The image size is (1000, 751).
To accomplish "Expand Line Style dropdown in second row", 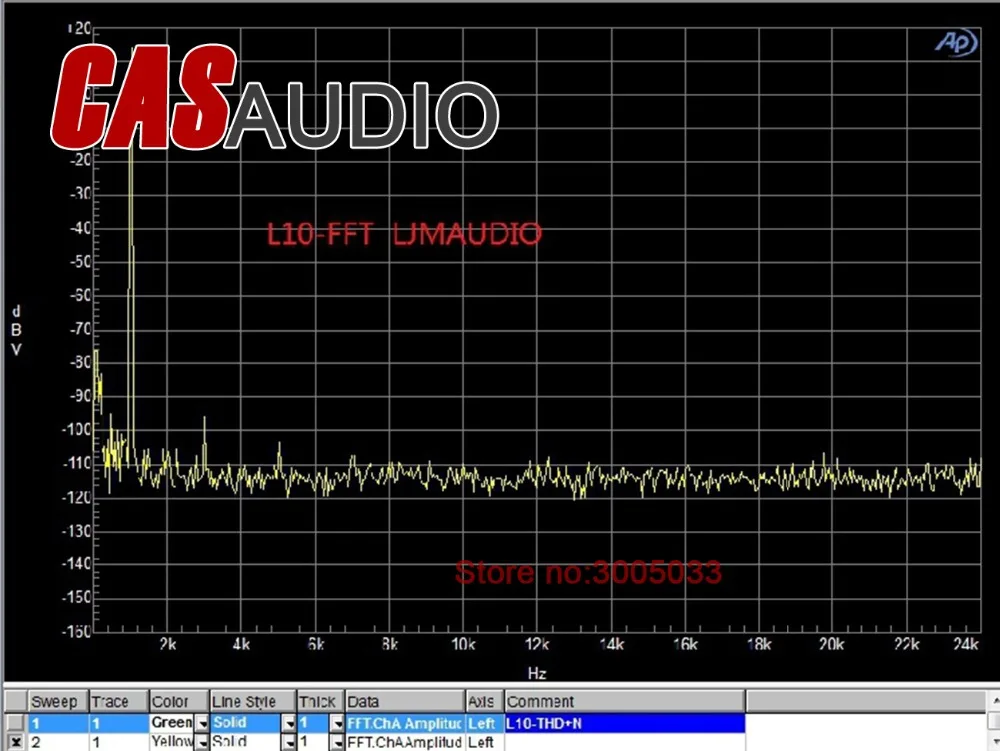I will [289, 742].
